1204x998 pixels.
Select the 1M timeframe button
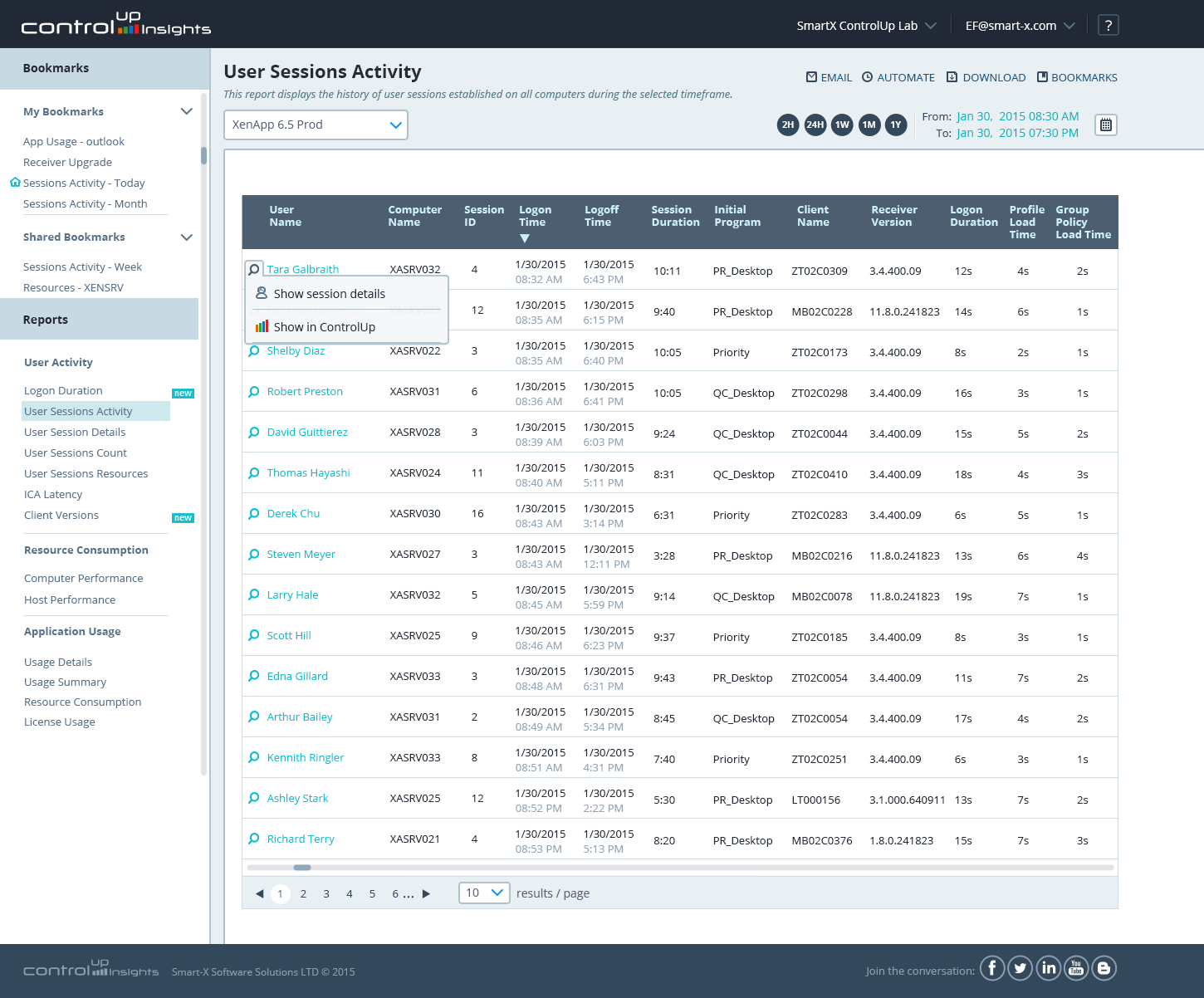869,125
